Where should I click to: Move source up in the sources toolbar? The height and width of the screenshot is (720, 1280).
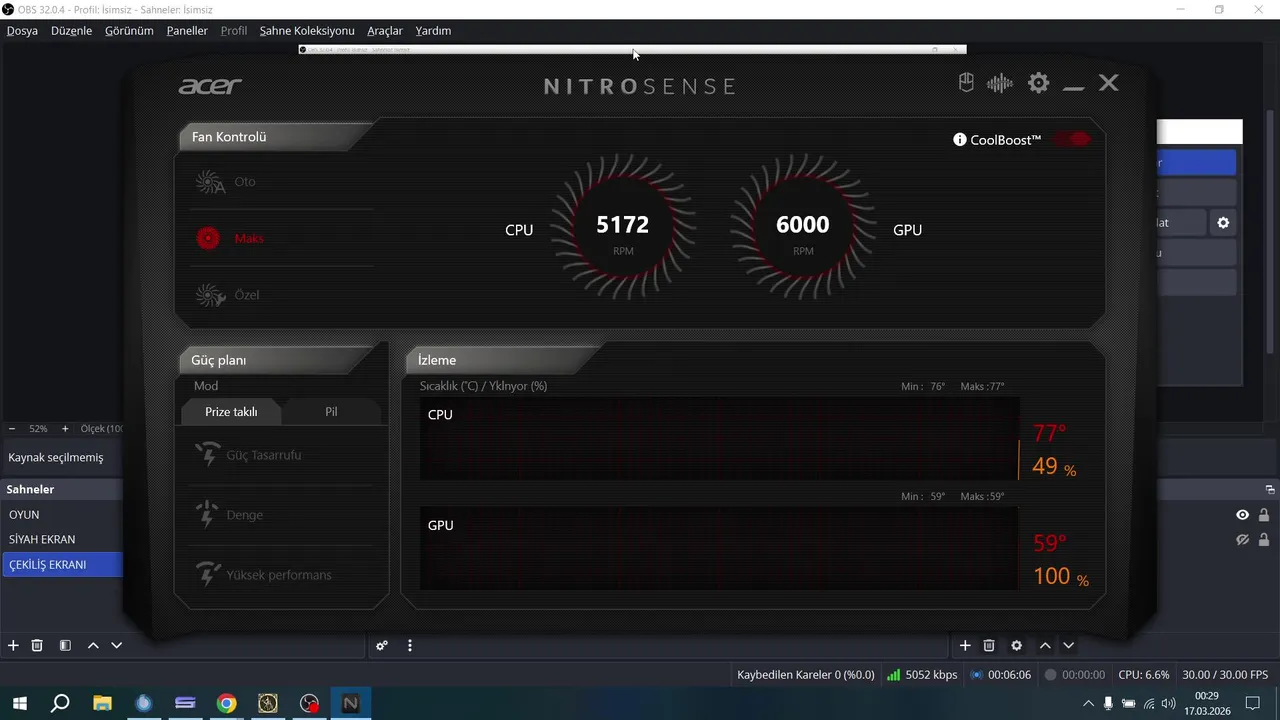1045,646
